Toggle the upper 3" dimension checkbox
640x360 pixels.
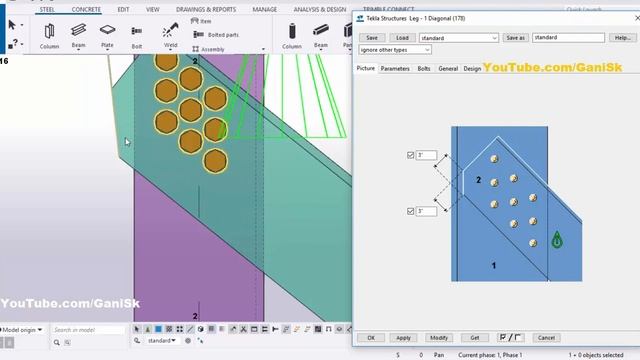[411, 155]
